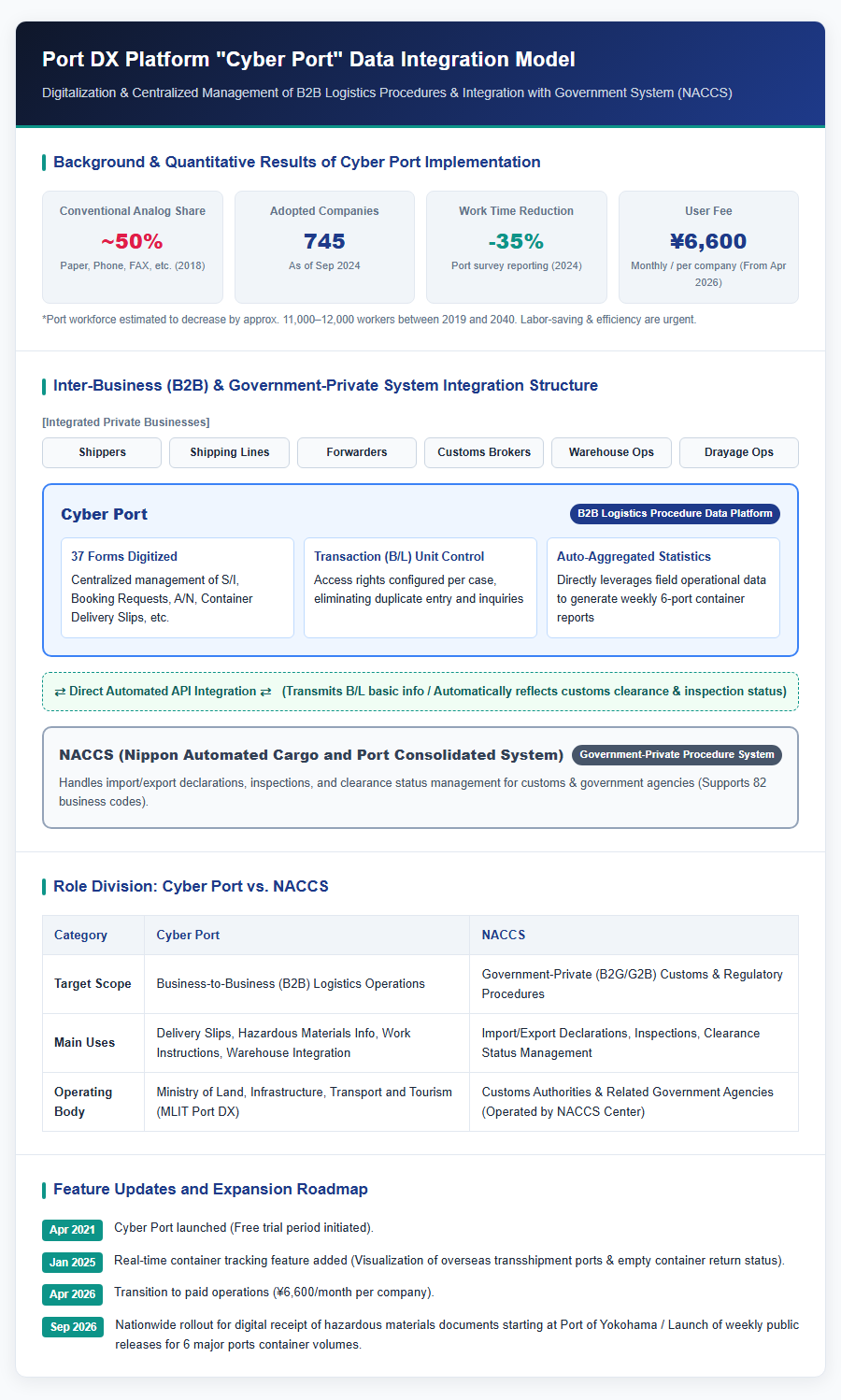Select the Customs Brokers chip
The width and height of the screenshot is (841, 1400).
tap(484, 452)
